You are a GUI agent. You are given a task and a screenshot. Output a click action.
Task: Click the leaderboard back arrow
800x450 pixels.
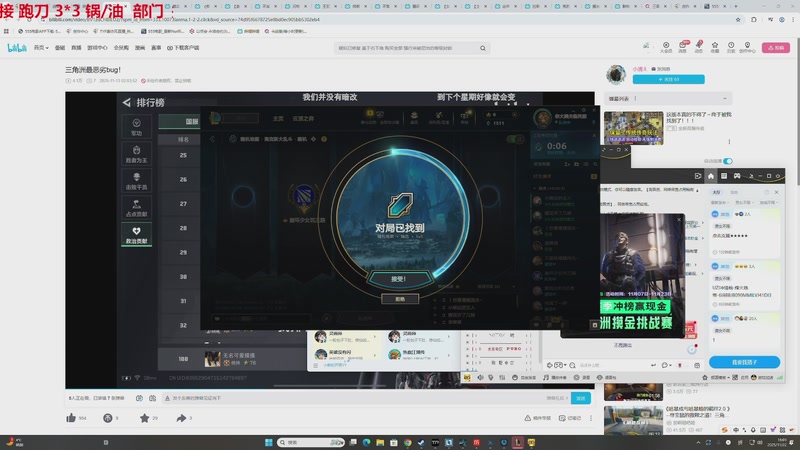click(127, 103)
